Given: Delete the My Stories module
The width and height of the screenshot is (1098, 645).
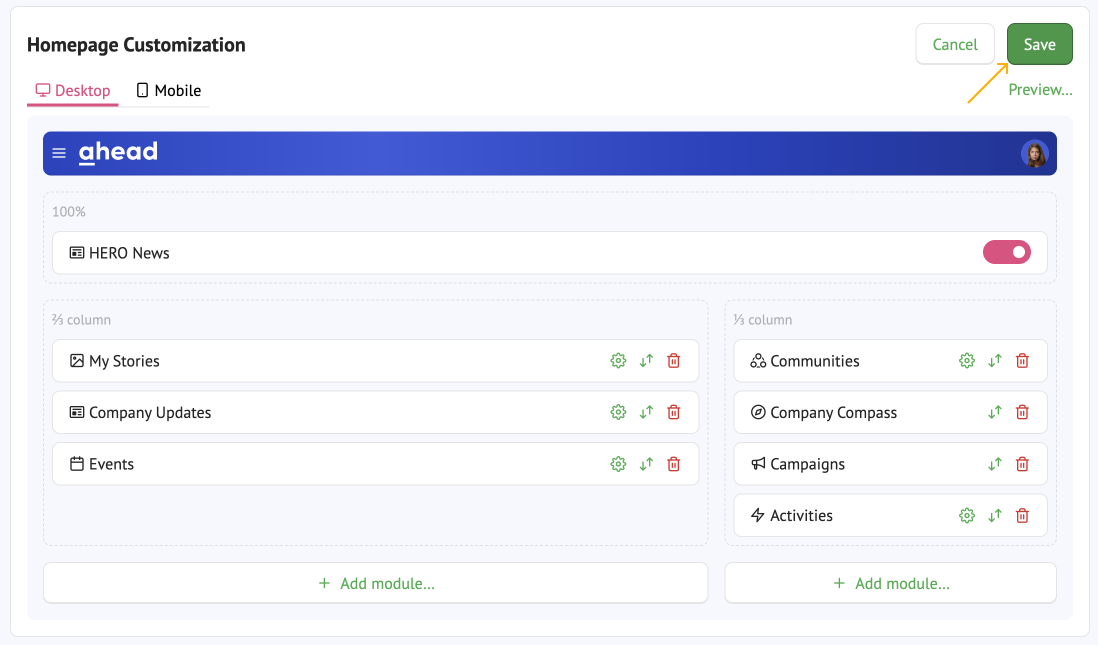Looking at the screenshot, I should (673, 361).
